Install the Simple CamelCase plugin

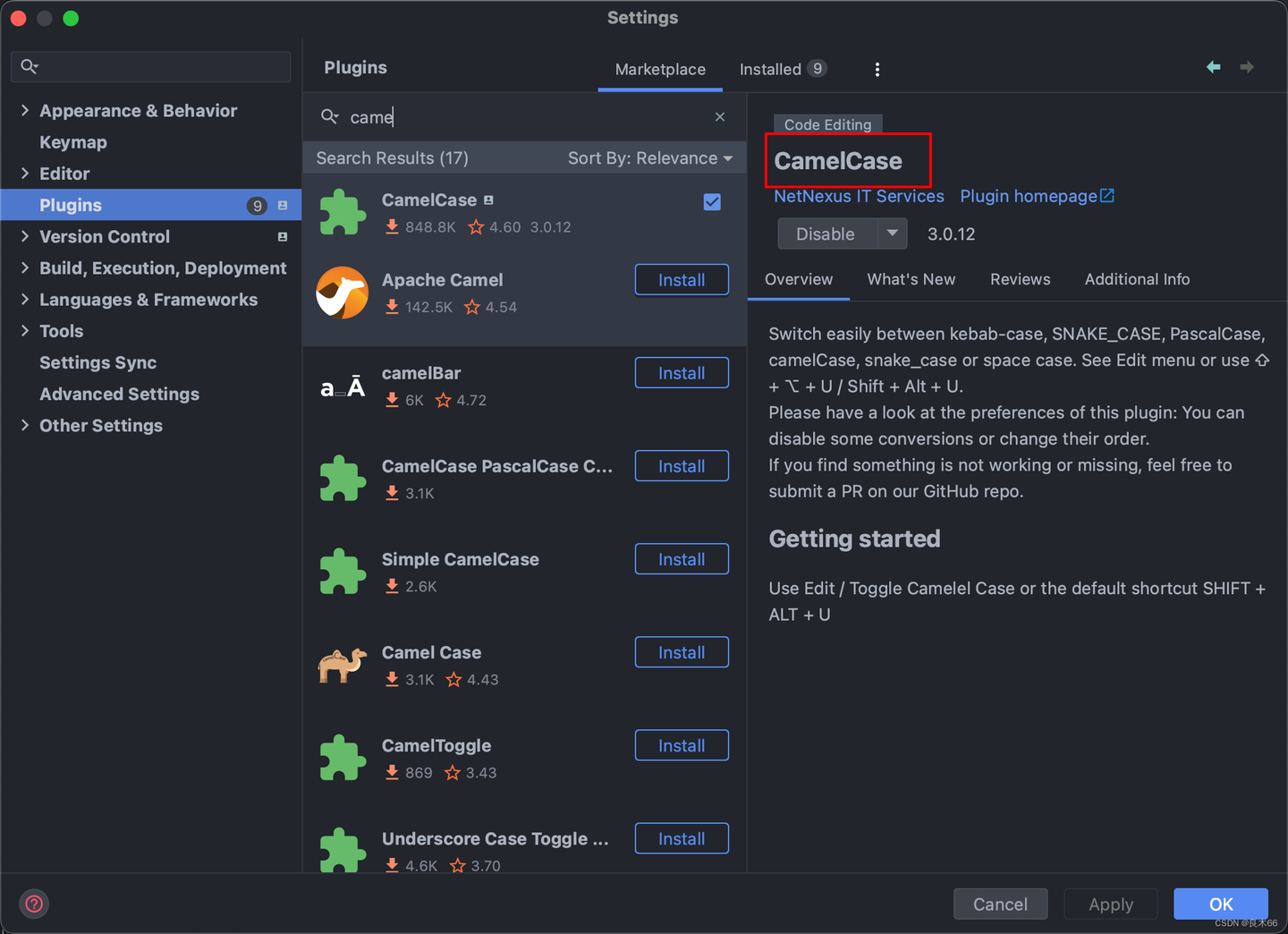pos(682,559)
